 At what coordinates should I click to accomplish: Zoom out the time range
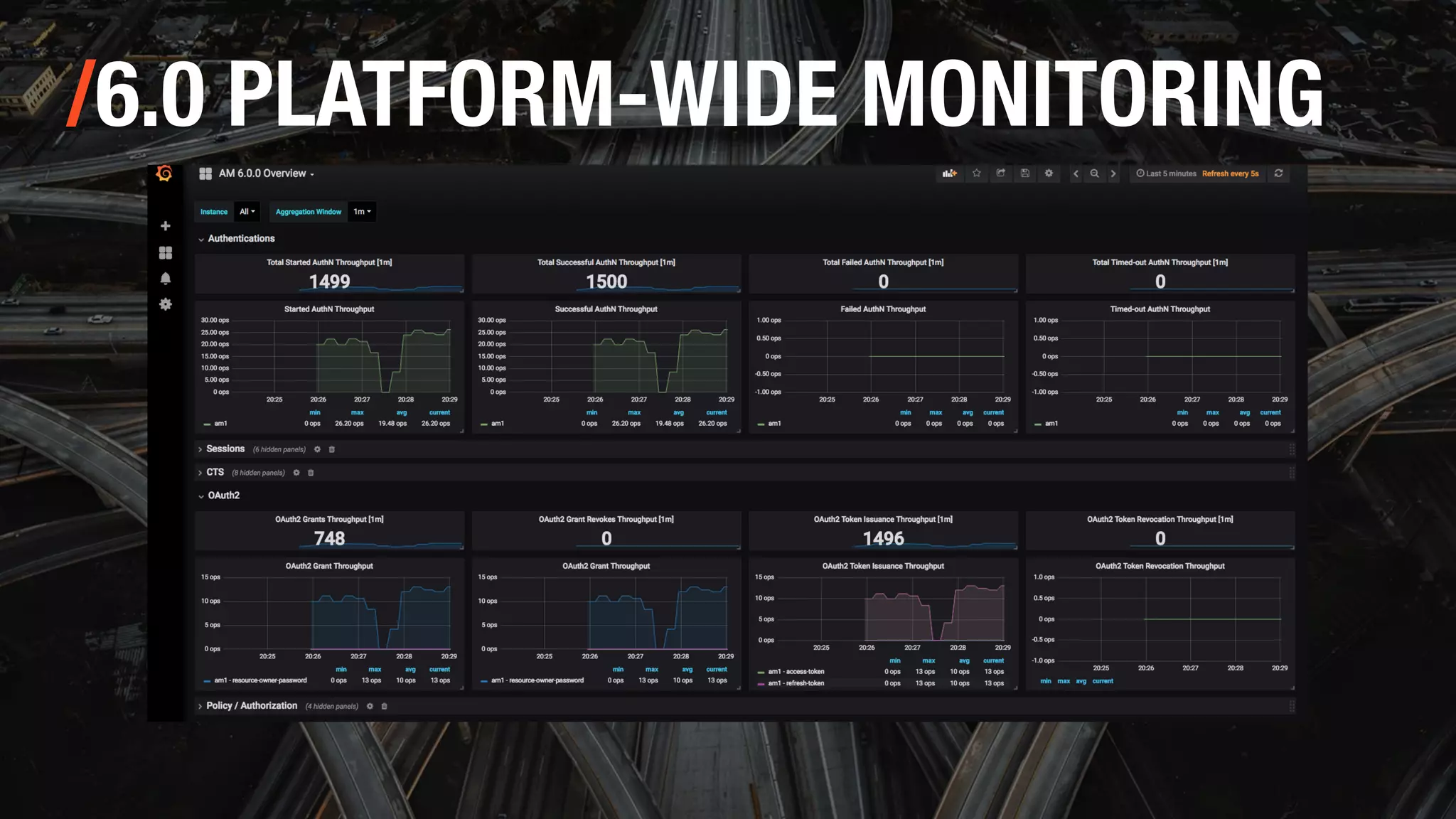tap(1095, 173)
